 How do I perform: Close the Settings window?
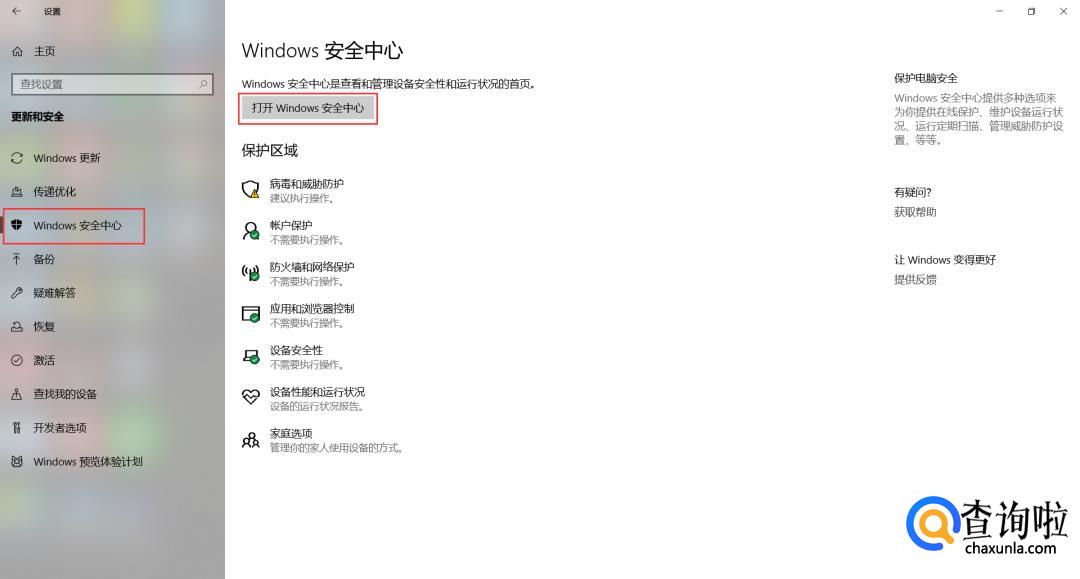click(x=1063, y=11)
